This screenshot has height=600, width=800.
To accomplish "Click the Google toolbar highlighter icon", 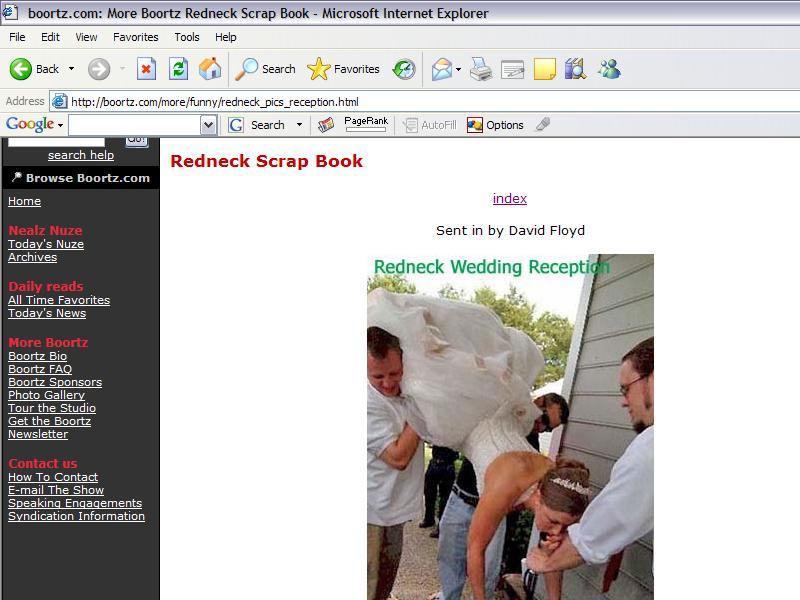I will click(x=543, y=125).
